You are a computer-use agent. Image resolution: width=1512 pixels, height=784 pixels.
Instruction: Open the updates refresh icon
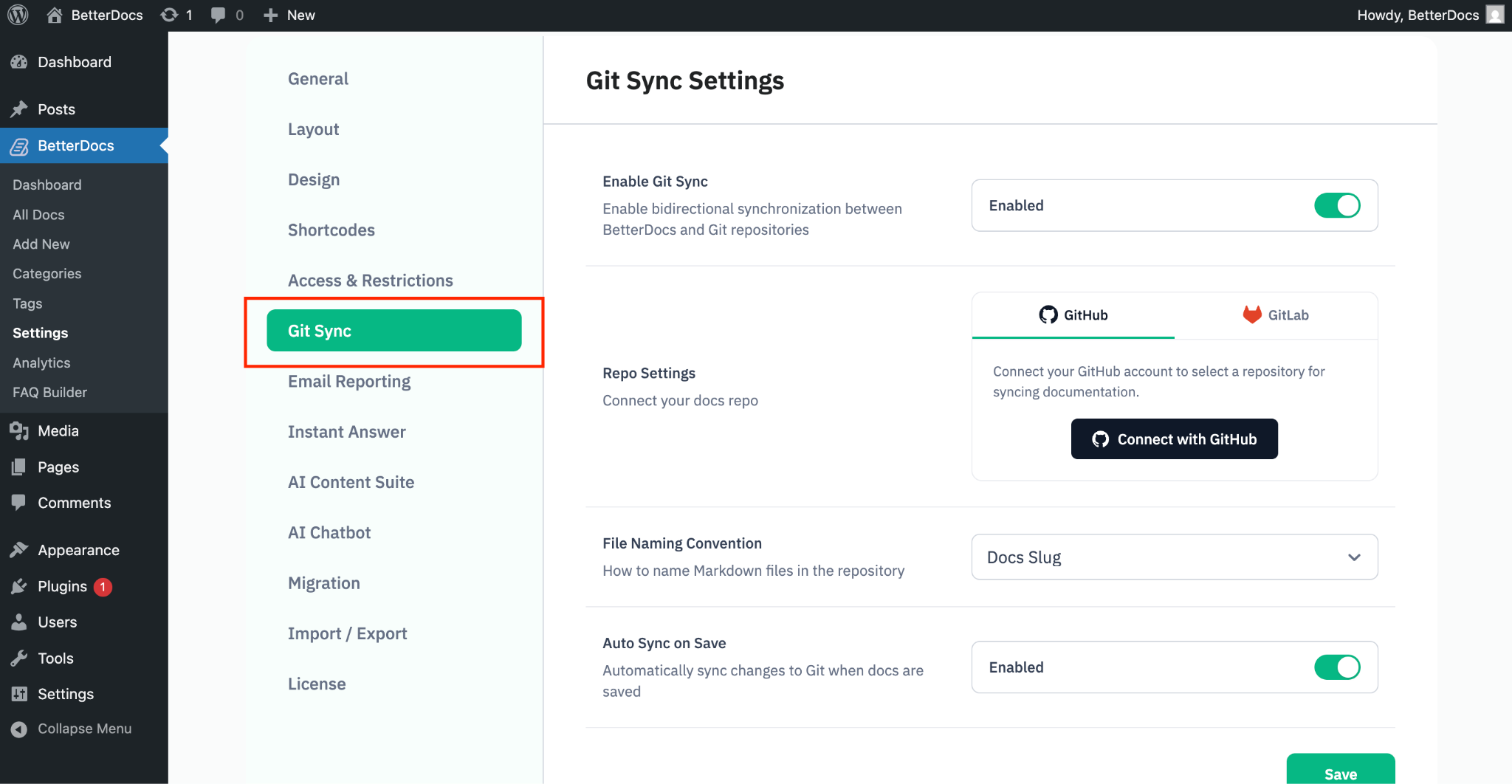169,15
